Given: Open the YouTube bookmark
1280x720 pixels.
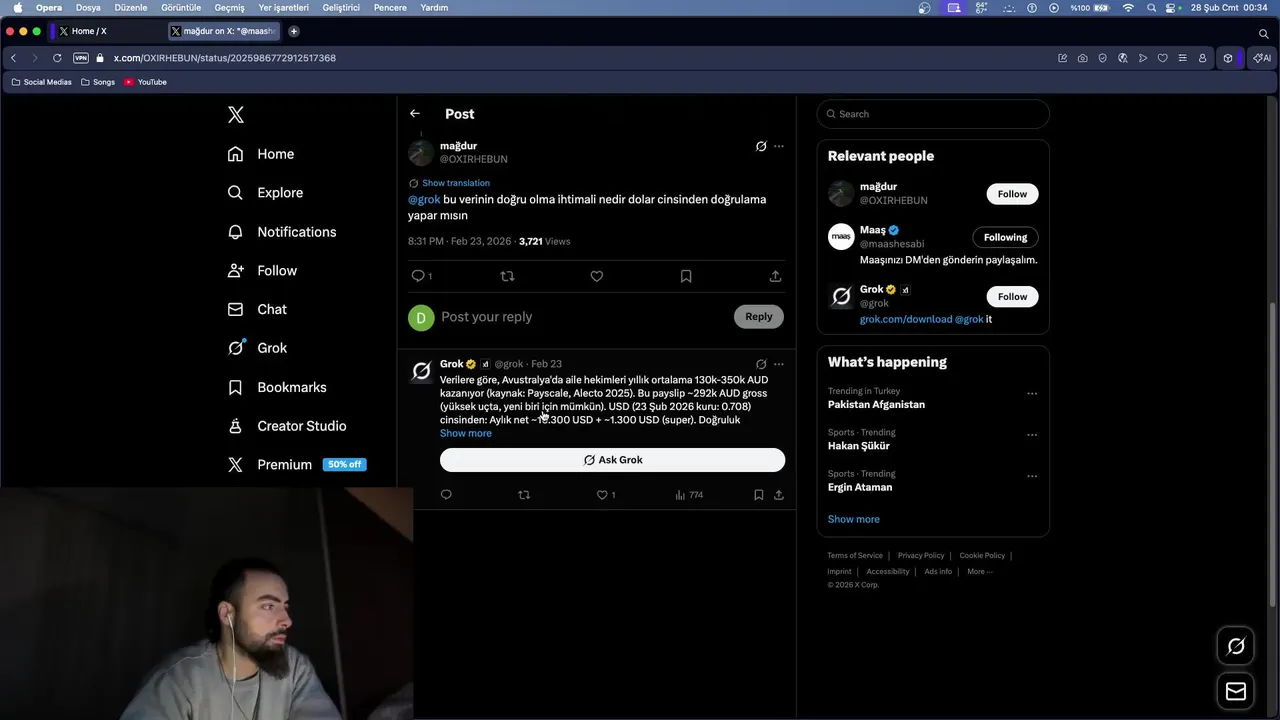Looking at the screenshot, I should coord(146,82).
